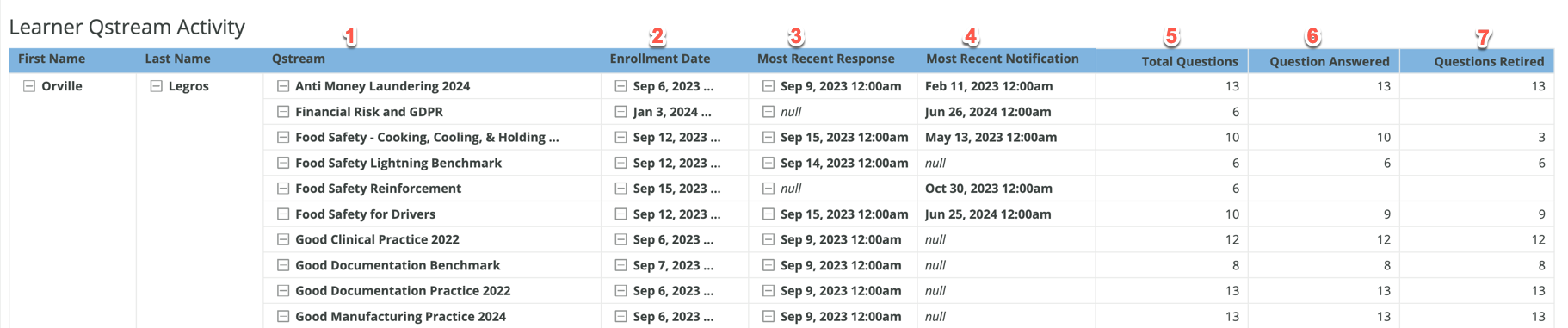Click minus icon beside Food Safety Reinforcement
Viewport: 1568px width, 328px height.
point(283,189)
